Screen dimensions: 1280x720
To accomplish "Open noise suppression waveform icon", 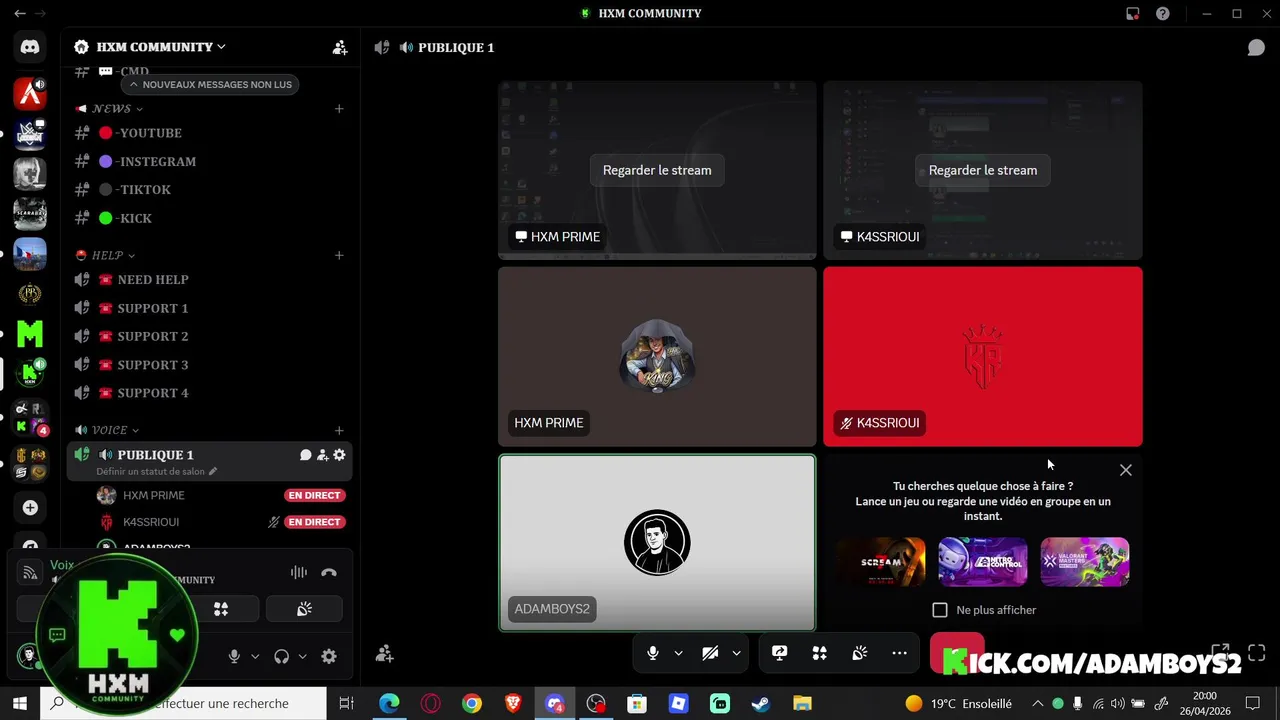I will pyautogui.click(x=298, y=573).
